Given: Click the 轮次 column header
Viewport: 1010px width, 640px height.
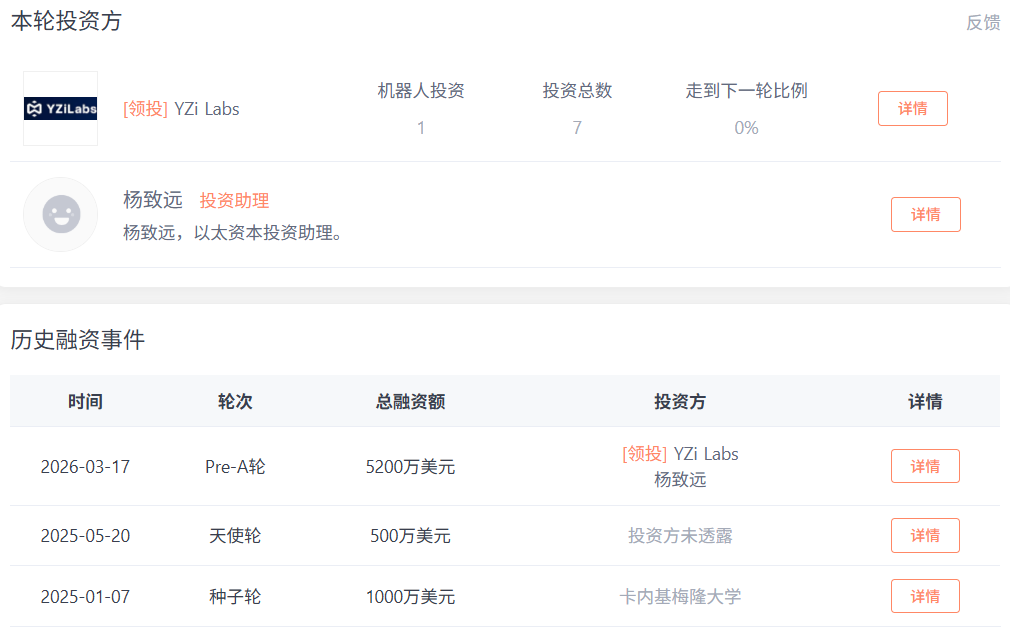Looking at the screenshot, I should (235, 402).
